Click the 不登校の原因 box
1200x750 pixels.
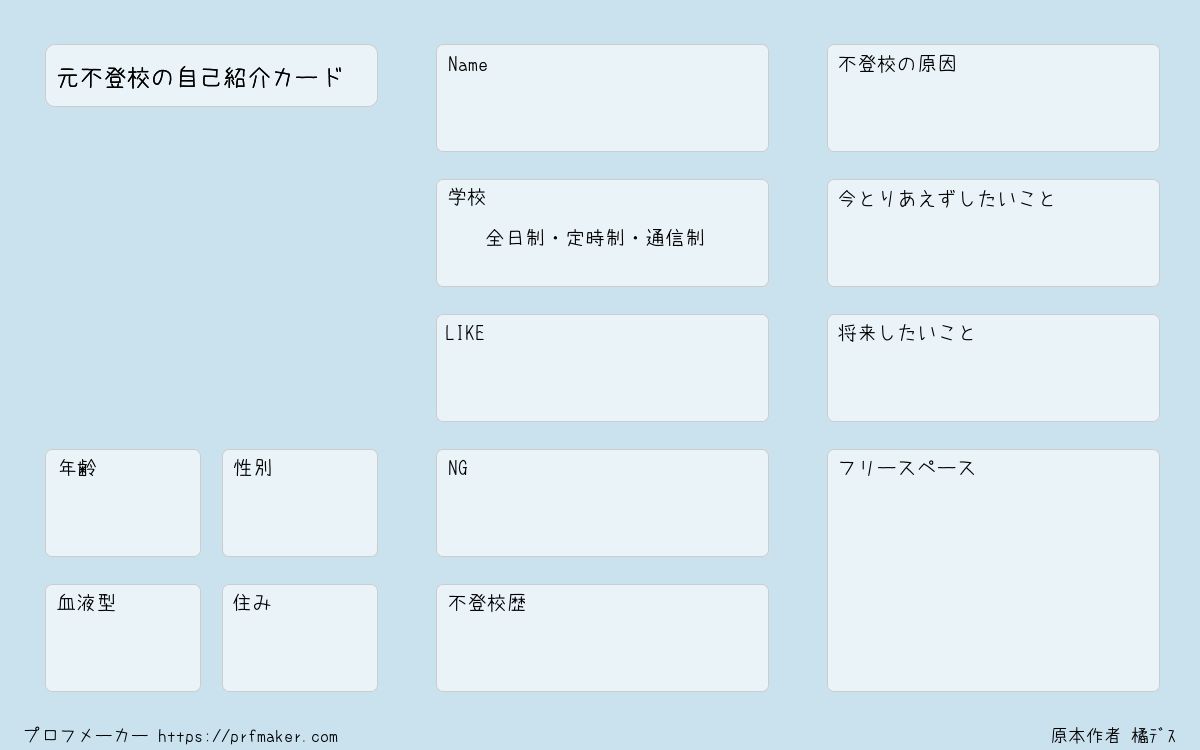tap(993, 98)
